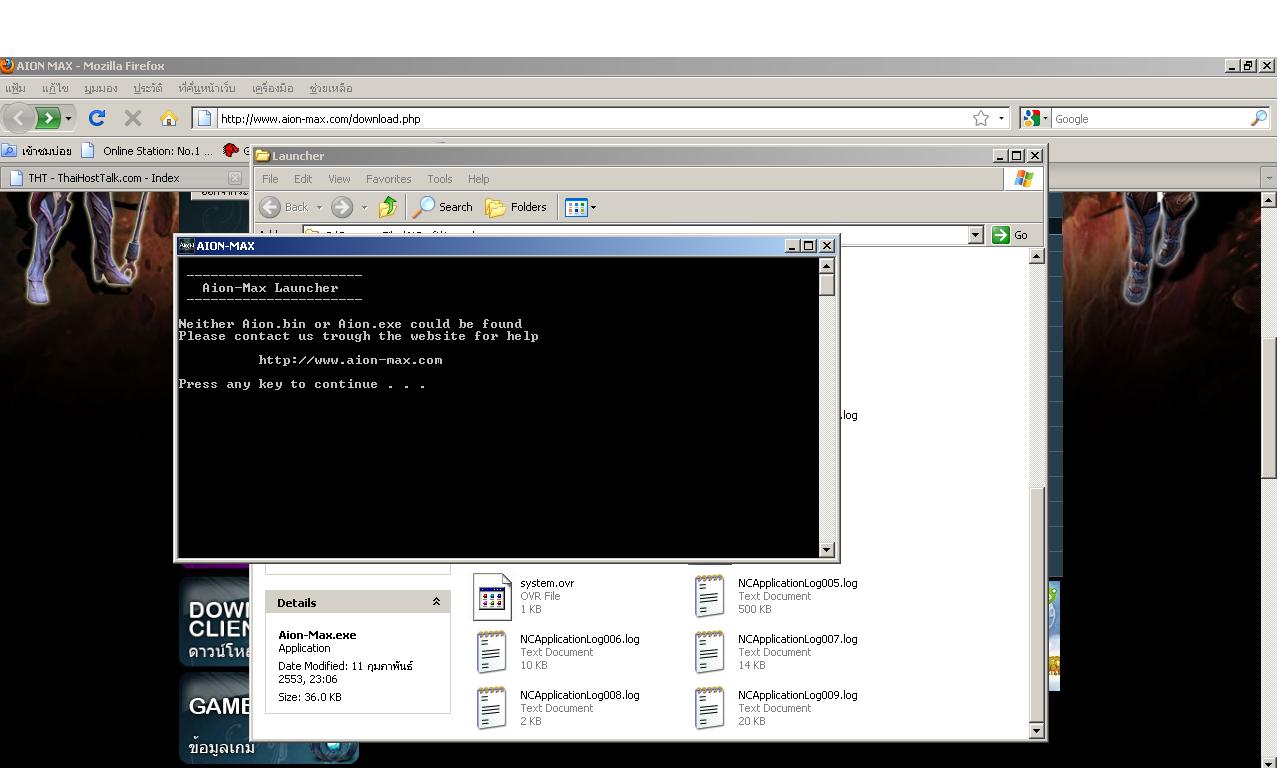This screenshot has height=768, width=1280.
Task: Go to the Firefox Home page
Action: tap(168, 118)
